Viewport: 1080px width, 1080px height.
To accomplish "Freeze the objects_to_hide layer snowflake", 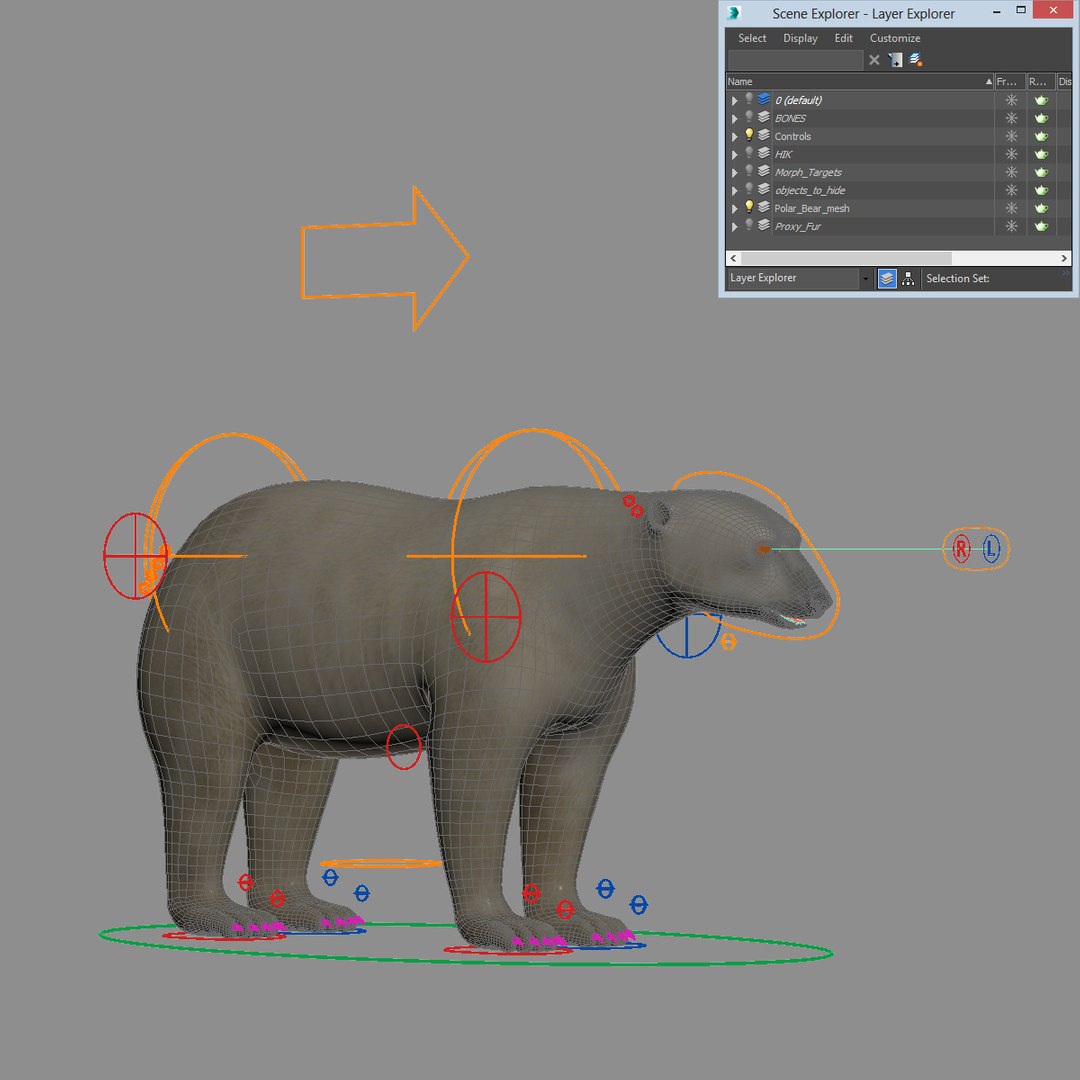I will [1010, 189].
